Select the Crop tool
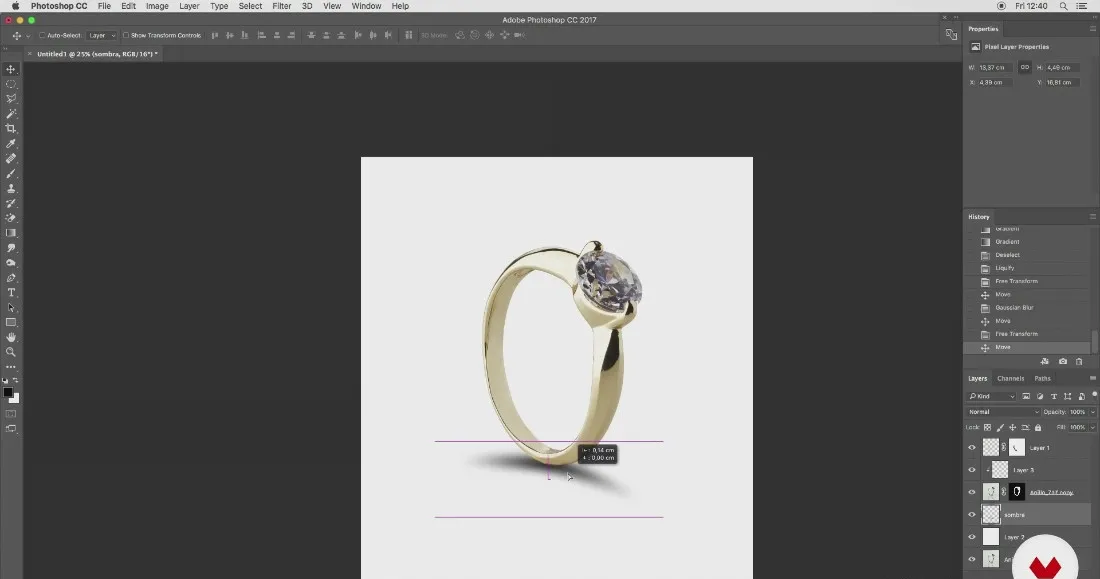1100x579 pixels. click(11, 128)
